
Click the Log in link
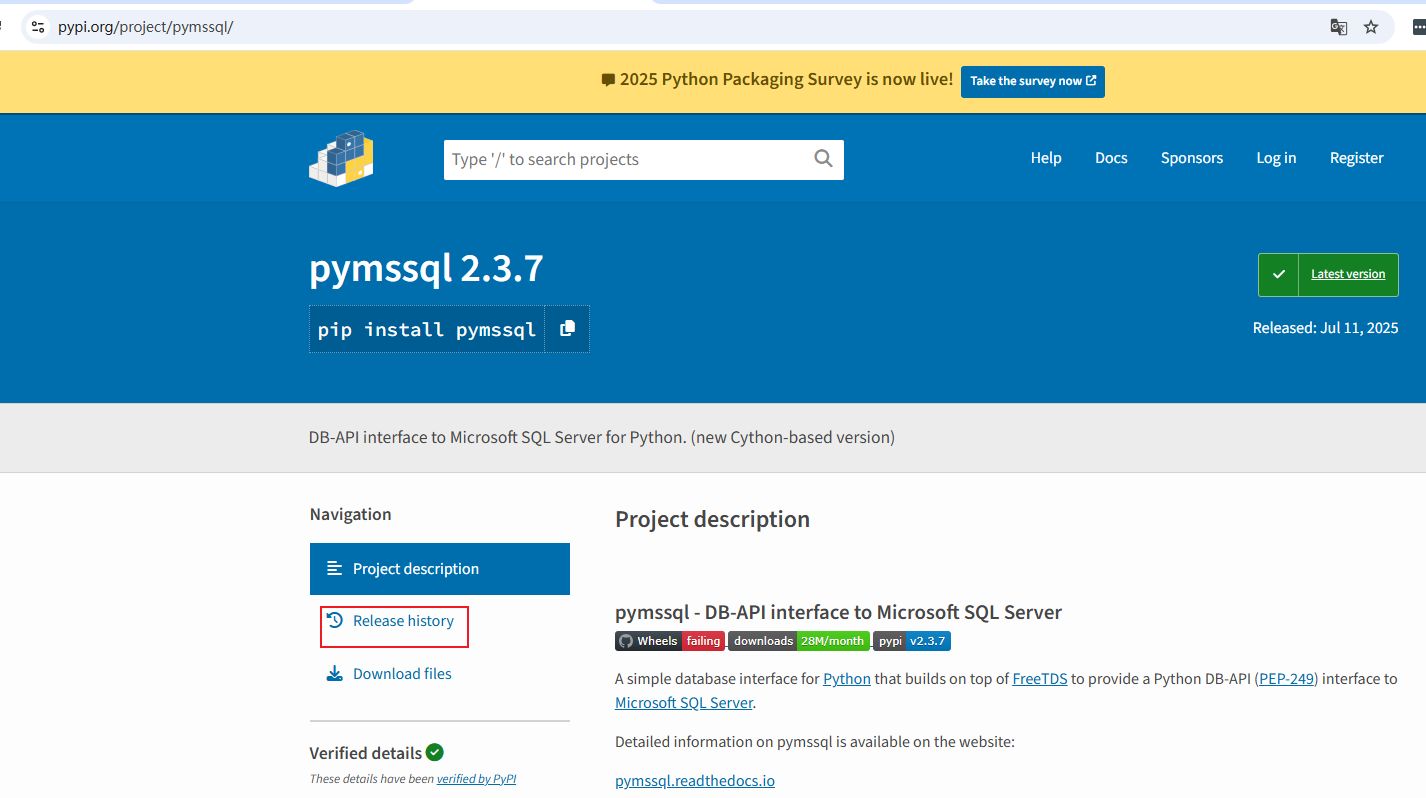[1275, 158]
